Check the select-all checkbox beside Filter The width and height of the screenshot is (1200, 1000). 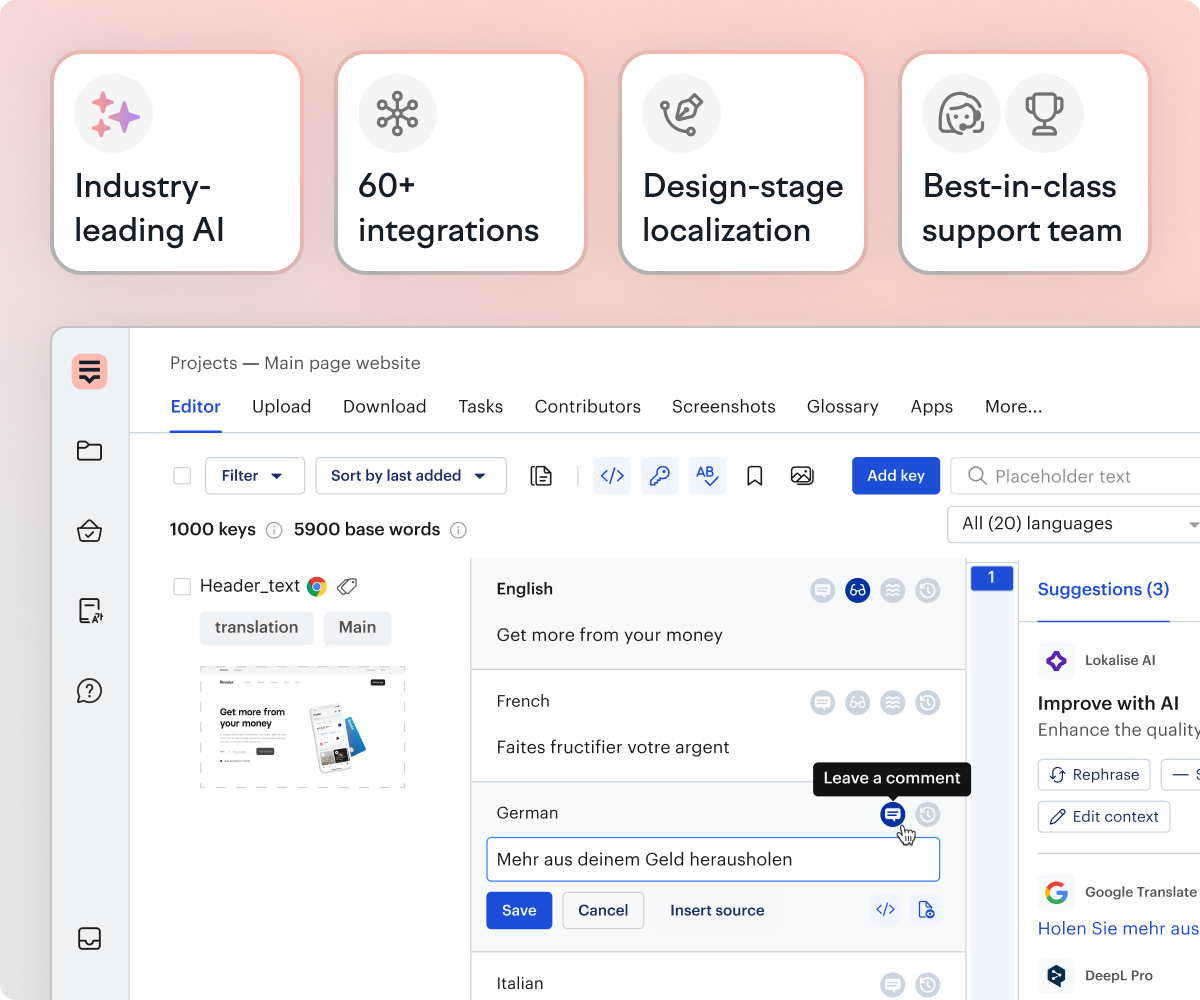182,476
